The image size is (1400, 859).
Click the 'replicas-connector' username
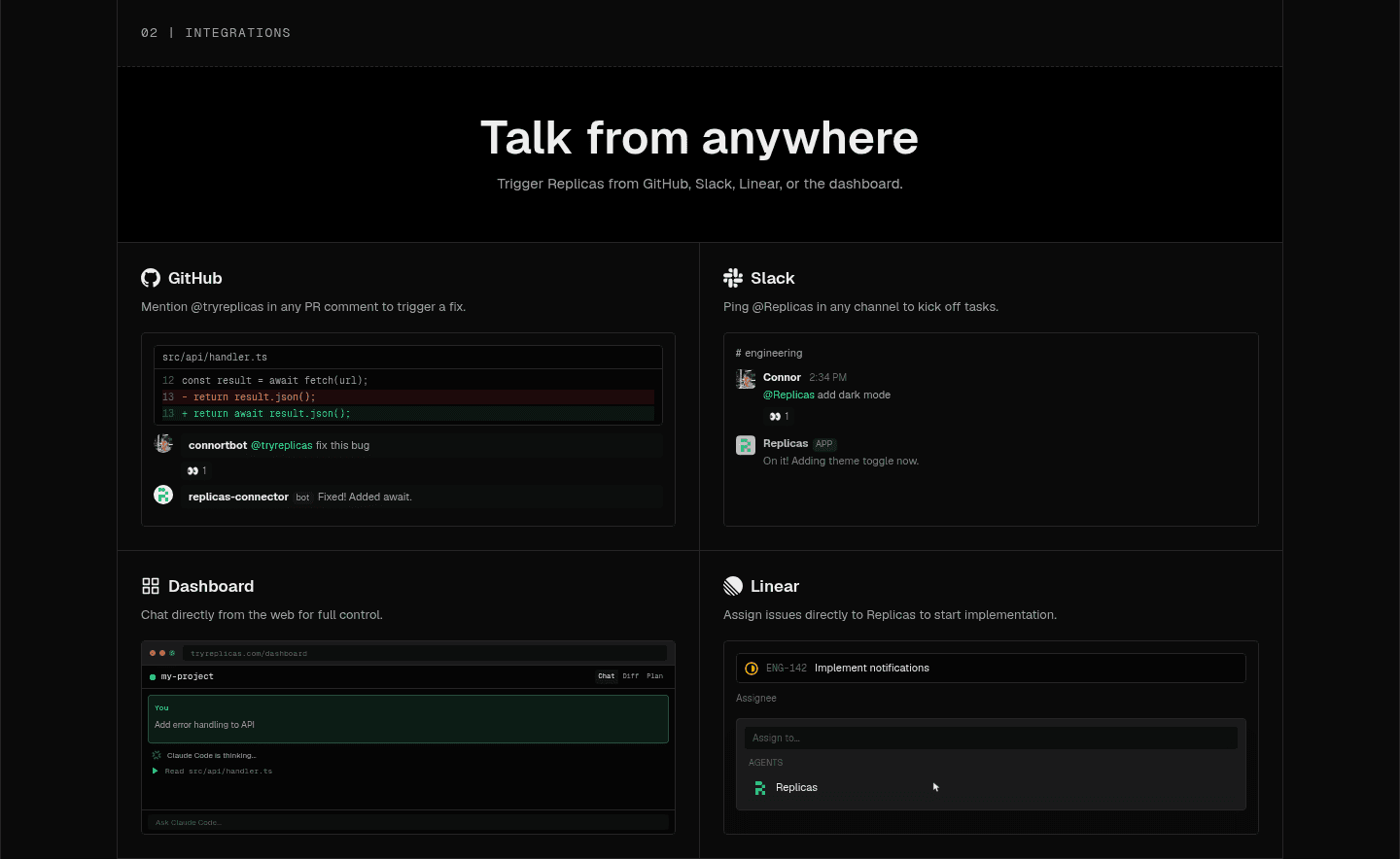coord(238,497)
